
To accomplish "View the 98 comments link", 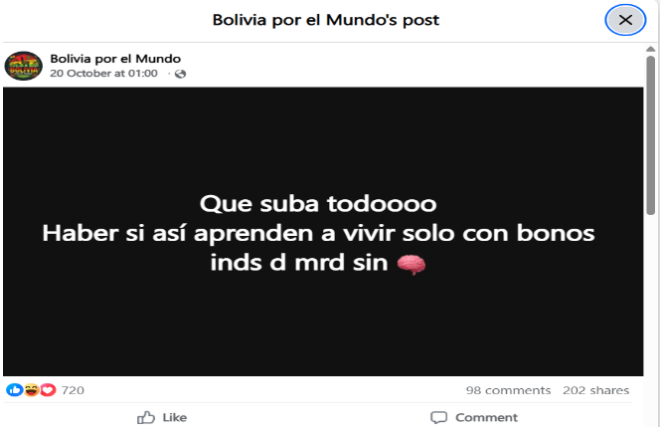I will (x=508, y=390).
